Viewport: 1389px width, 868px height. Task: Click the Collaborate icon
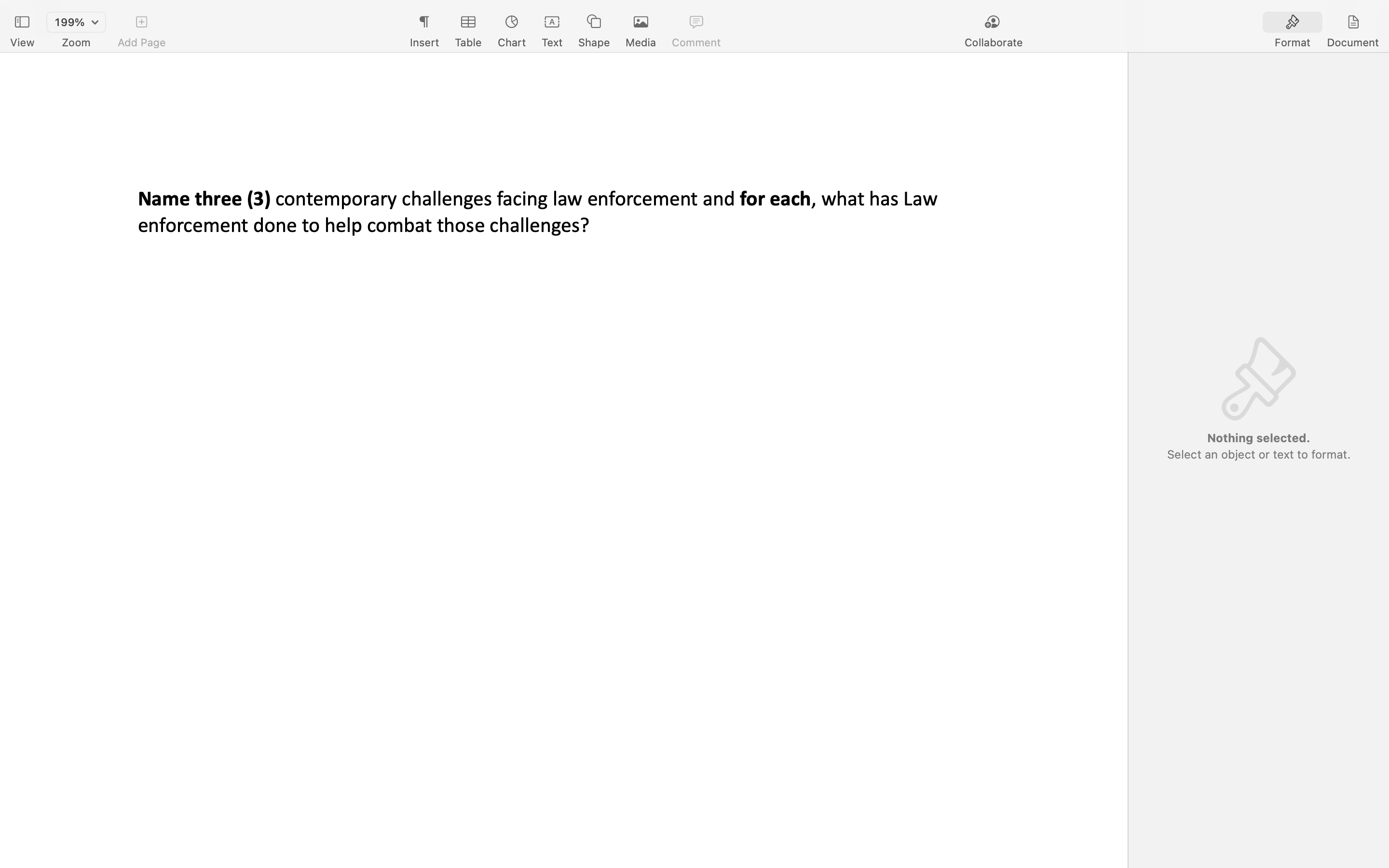[x=993, y=22]
